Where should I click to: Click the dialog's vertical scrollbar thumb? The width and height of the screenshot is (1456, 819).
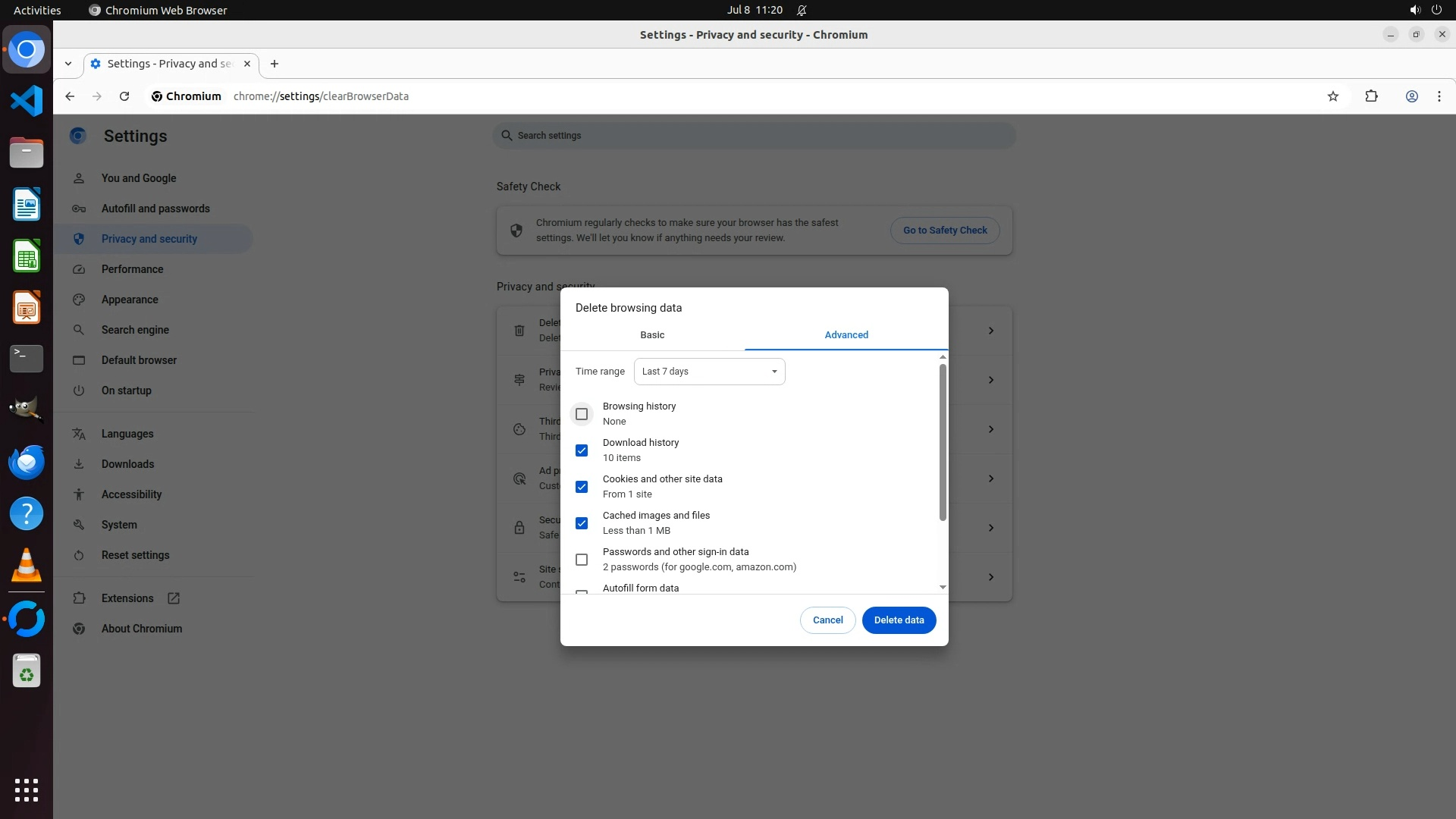[x=943, y=443]
